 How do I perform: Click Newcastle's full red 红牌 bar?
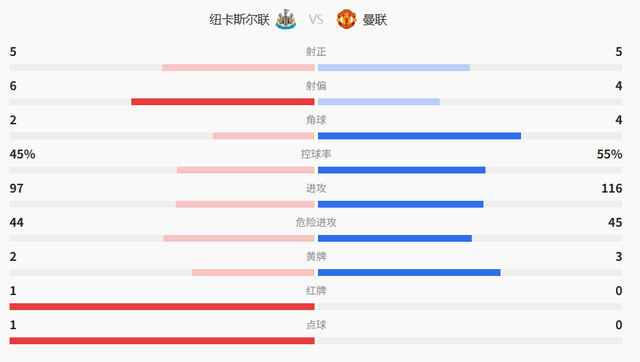[162, 306]
